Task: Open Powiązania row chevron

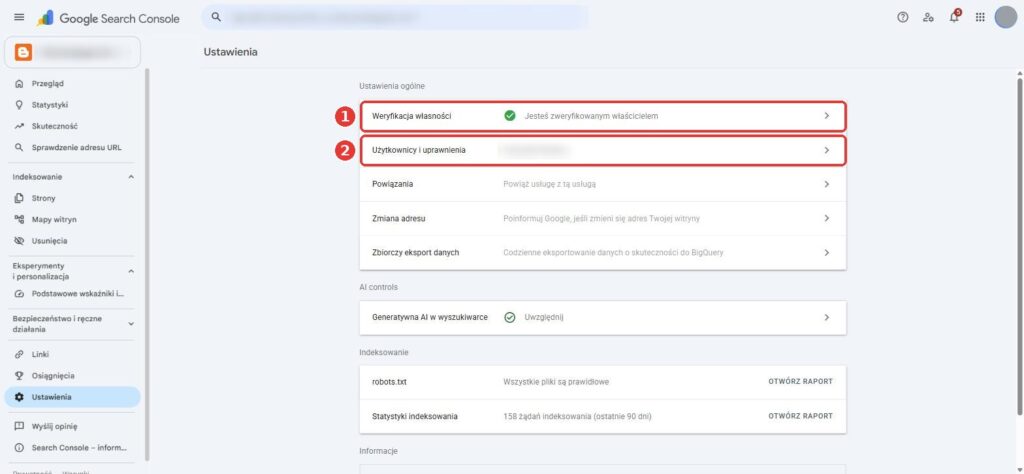Action: pos(826,184)
